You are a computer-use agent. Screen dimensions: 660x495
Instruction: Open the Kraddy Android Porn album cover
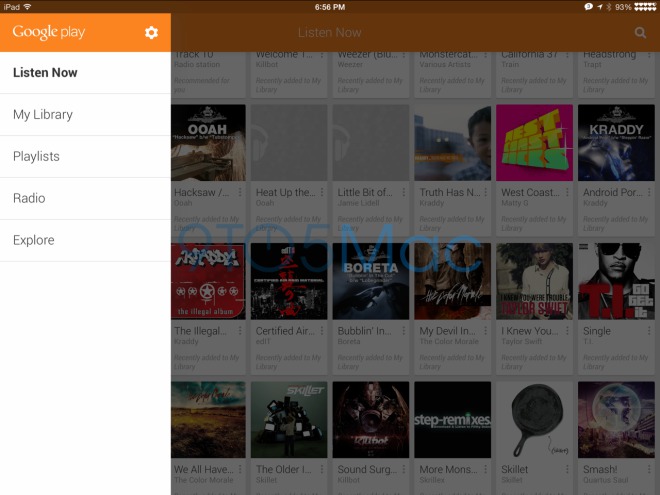pos(616,143)
